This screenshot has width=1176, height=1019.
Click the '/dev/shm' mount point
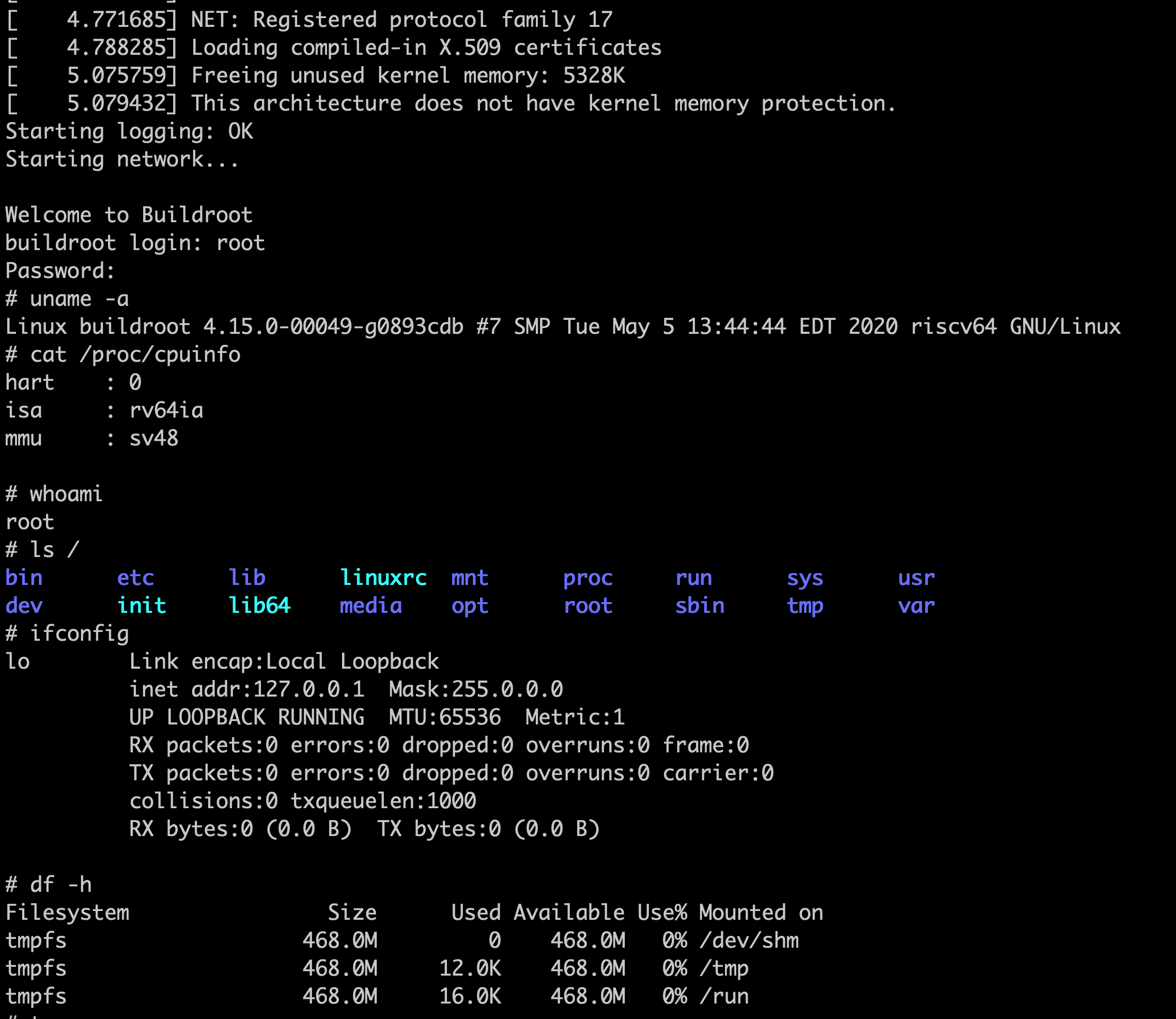749,940
